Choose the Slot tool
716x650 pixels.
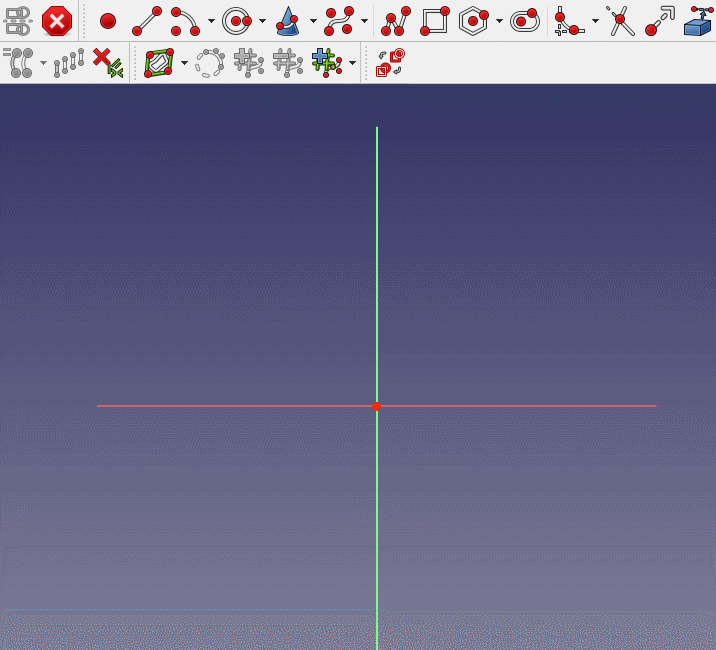524,21
